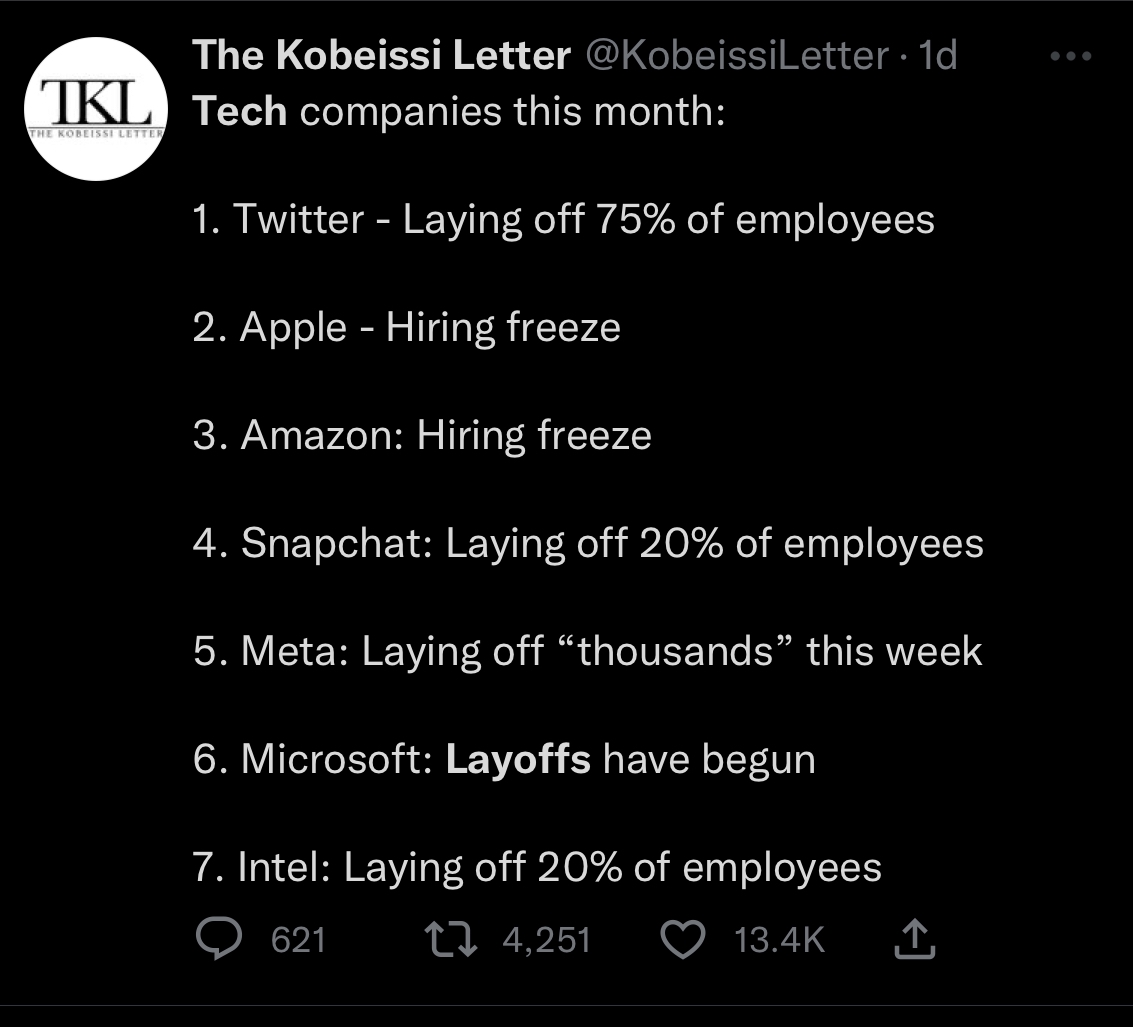Retweet the post via the arrows icon
The height and width of the screenshot is (1027, 1133).
(x=451, y=939)
